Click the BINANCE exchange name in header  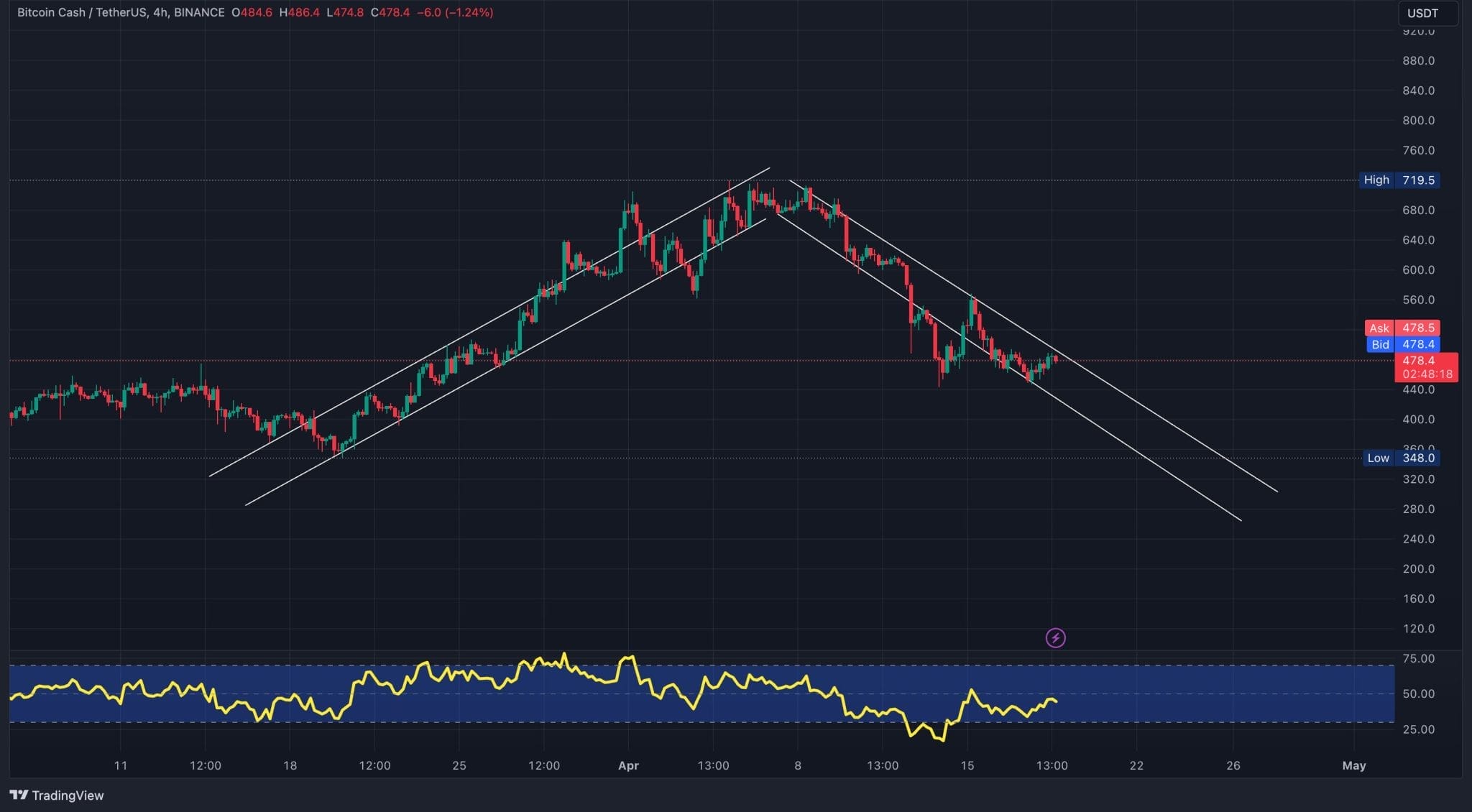click(x=199, y=12)
